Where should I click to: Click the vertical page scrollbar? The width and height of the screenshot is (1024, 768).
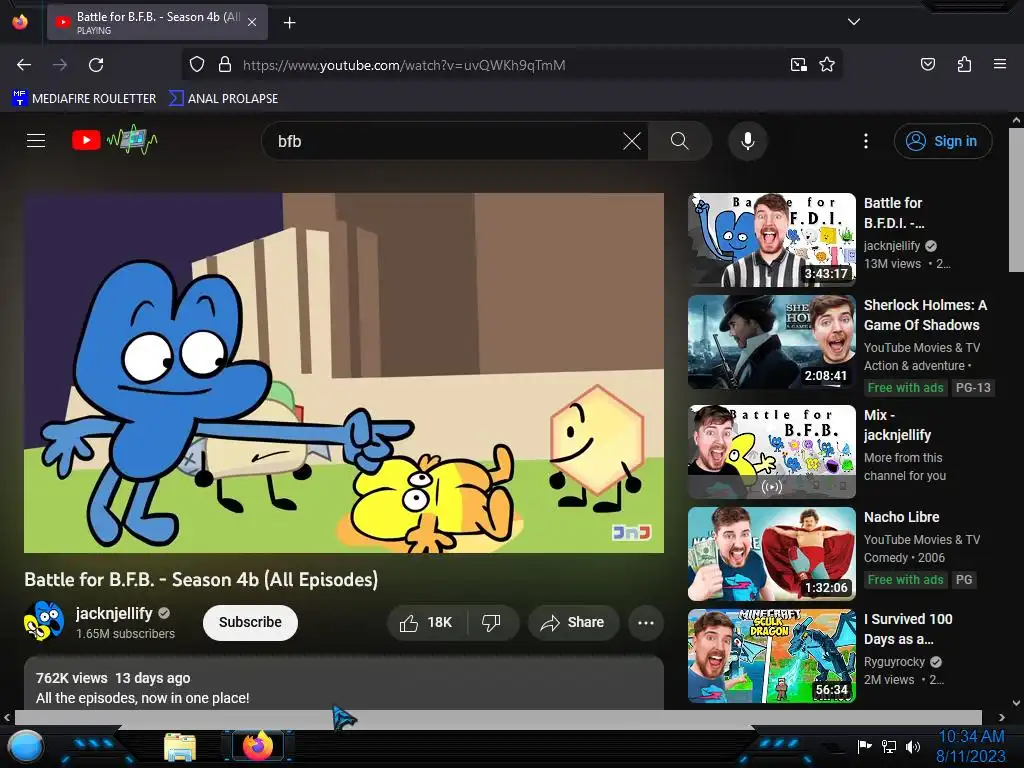(x=1016, y=200)
